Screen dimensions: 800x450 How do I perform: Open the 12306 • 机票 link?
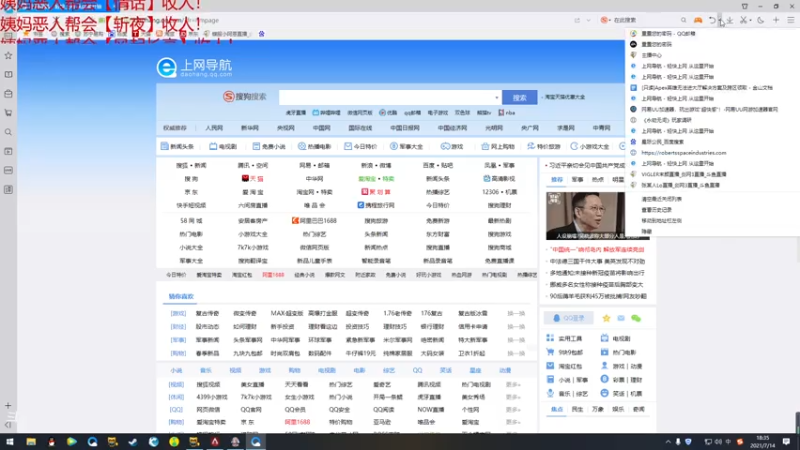499,192
